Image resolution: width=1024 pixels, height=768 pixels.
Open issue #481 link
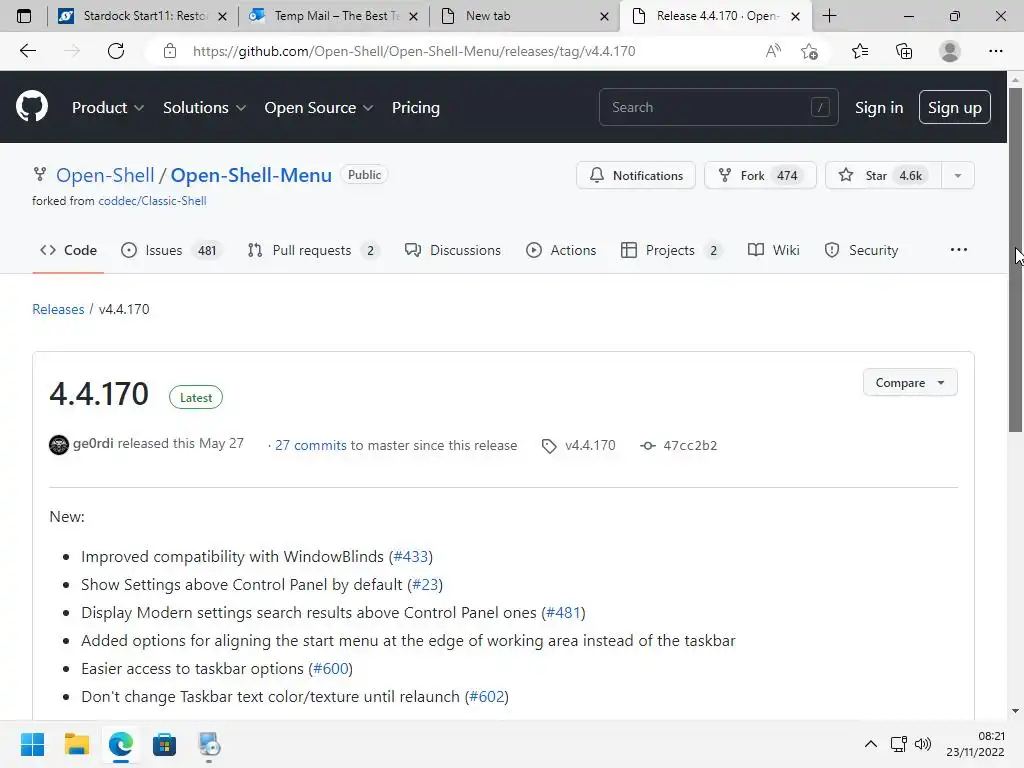tap(563, 613)
